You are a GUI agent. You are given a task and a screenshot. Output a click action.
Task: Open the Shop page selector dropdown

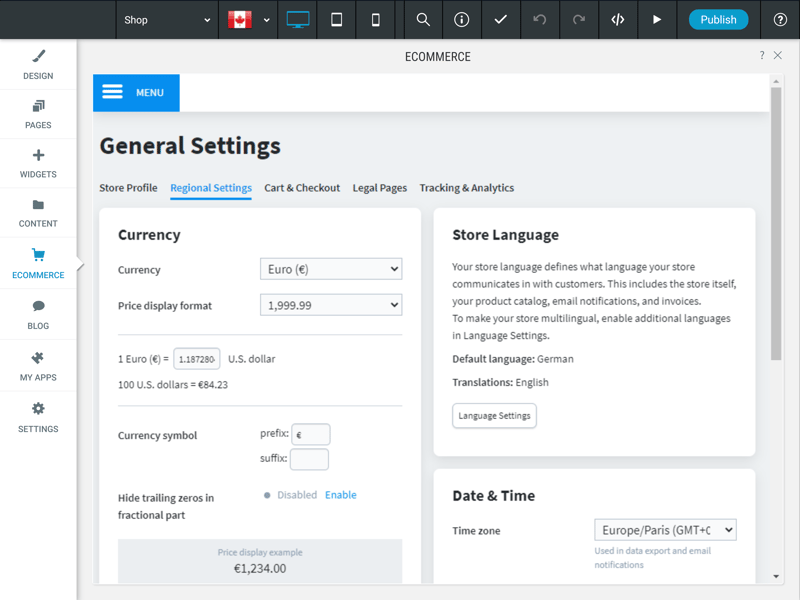click(167, 19)
